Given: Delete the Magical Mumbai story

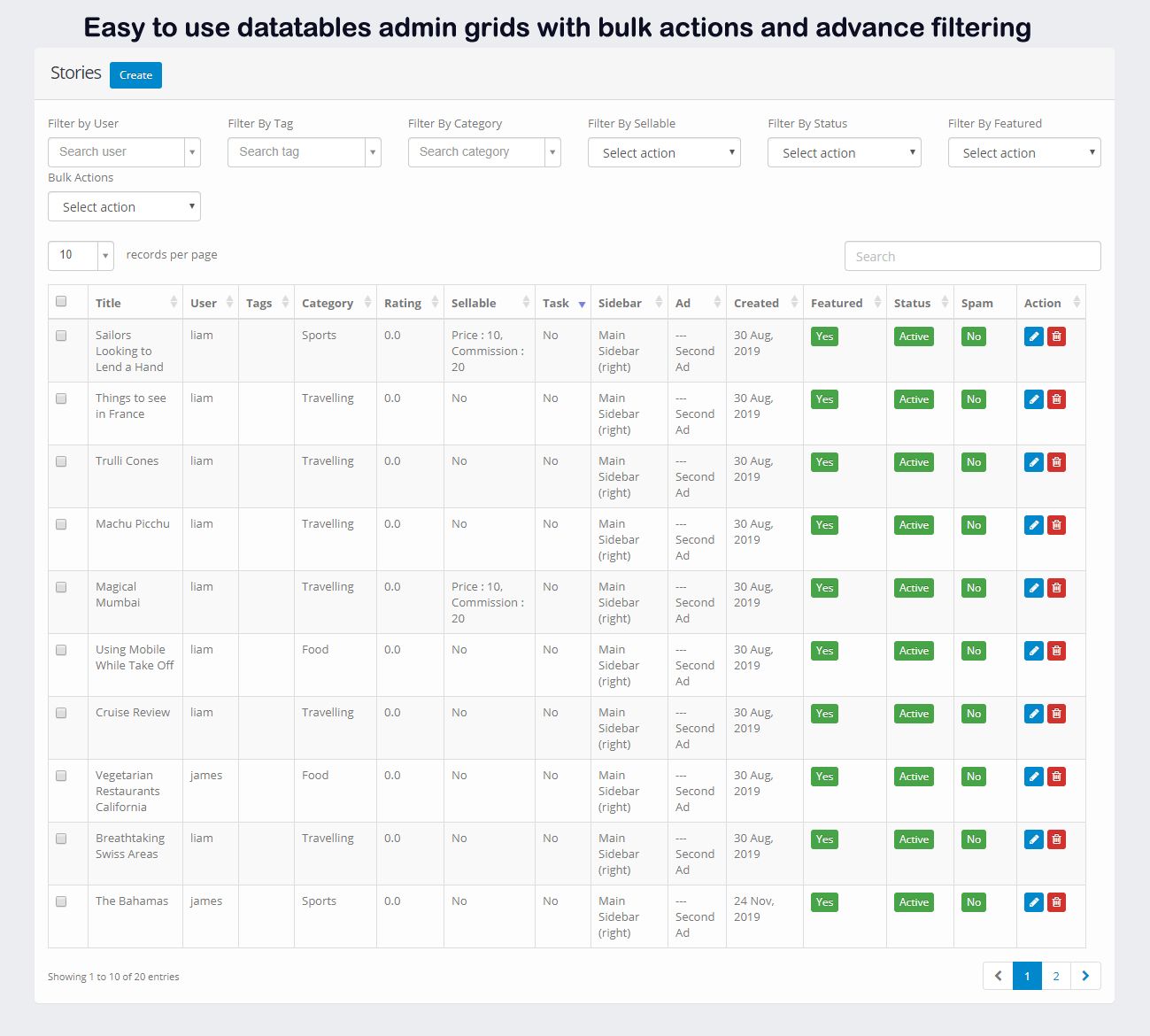Looking at the screenshot, I should click(1056, 588).
